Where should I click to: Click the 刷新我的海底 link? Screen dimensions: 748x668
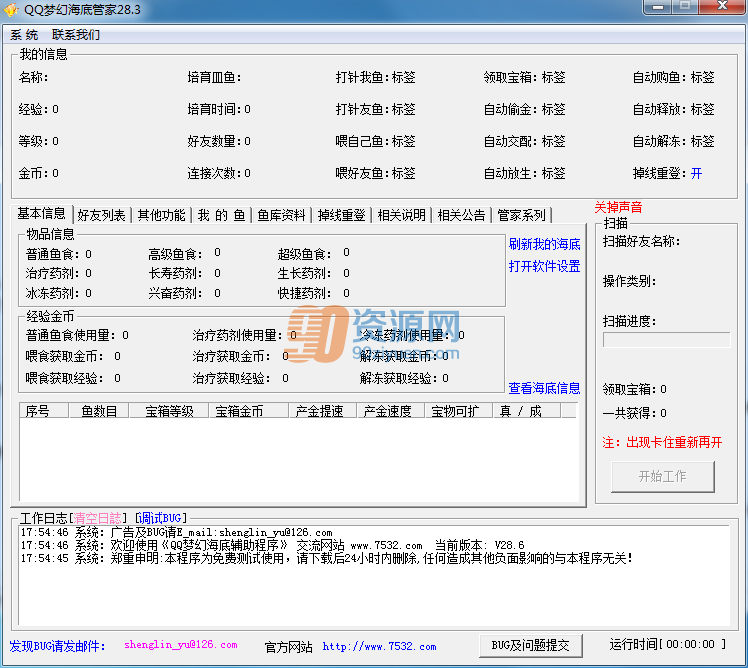tap(544, 244)
